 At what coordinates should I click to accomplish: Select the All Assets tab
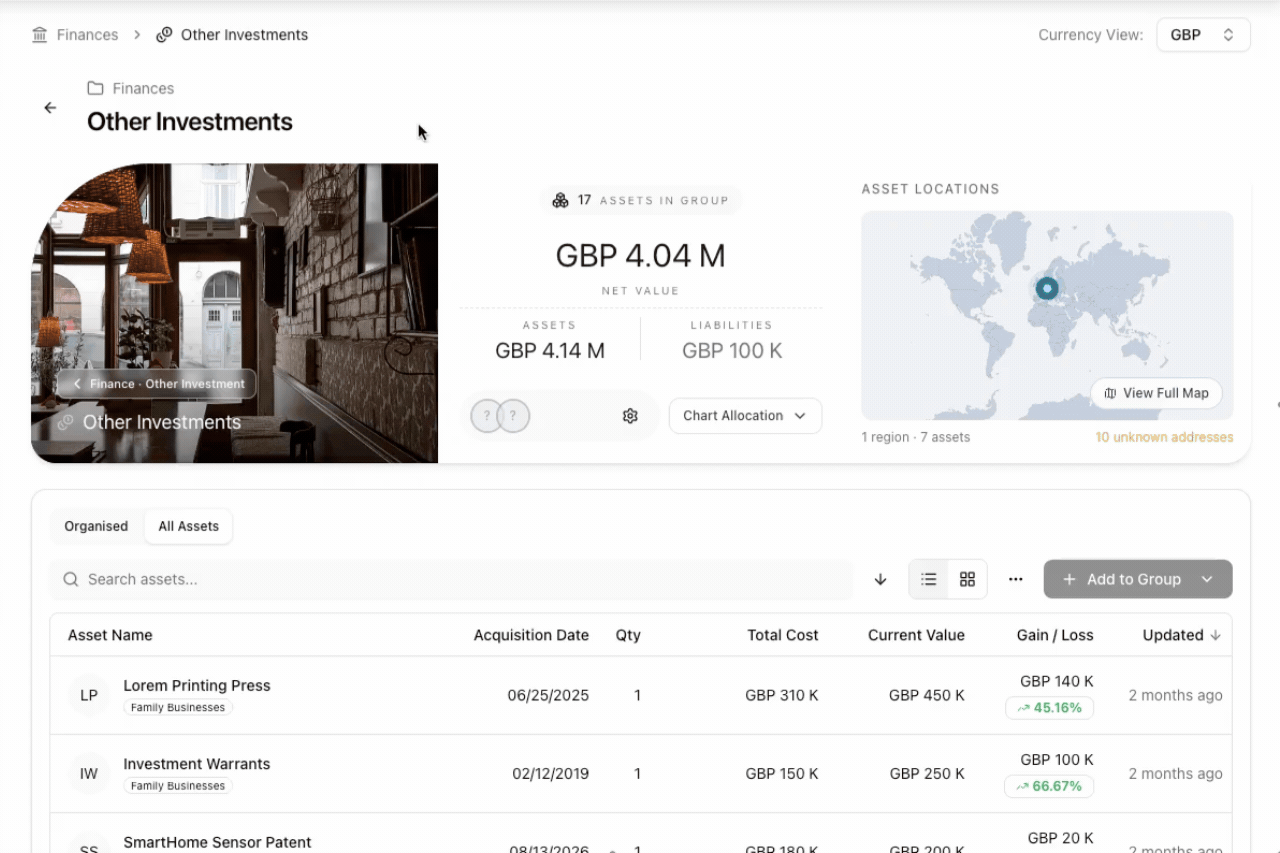pos(188,526)
